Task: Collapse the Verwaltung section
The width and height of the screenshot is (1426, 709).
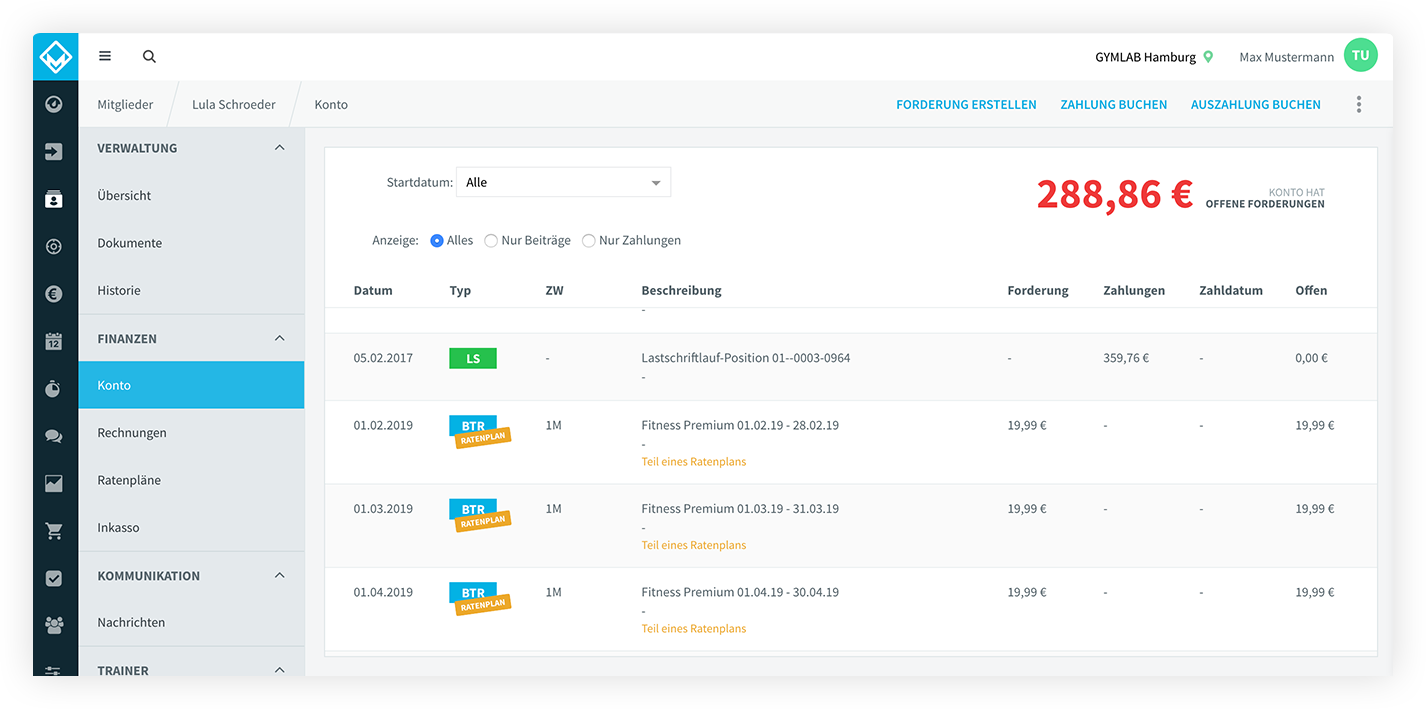Action: pos(279,148)
